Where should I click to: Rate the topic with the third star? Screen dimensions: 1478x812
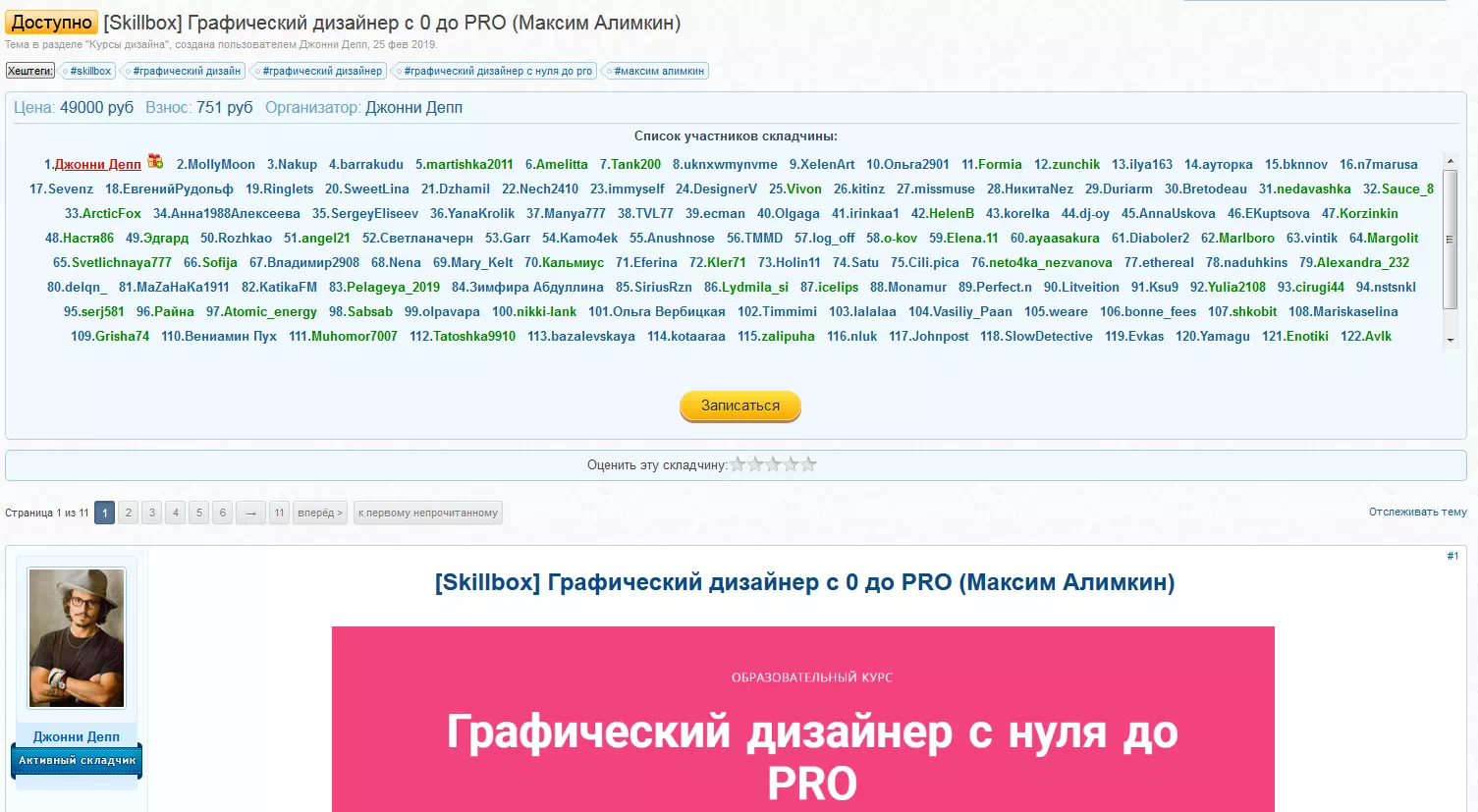click(x=774, y=464)
